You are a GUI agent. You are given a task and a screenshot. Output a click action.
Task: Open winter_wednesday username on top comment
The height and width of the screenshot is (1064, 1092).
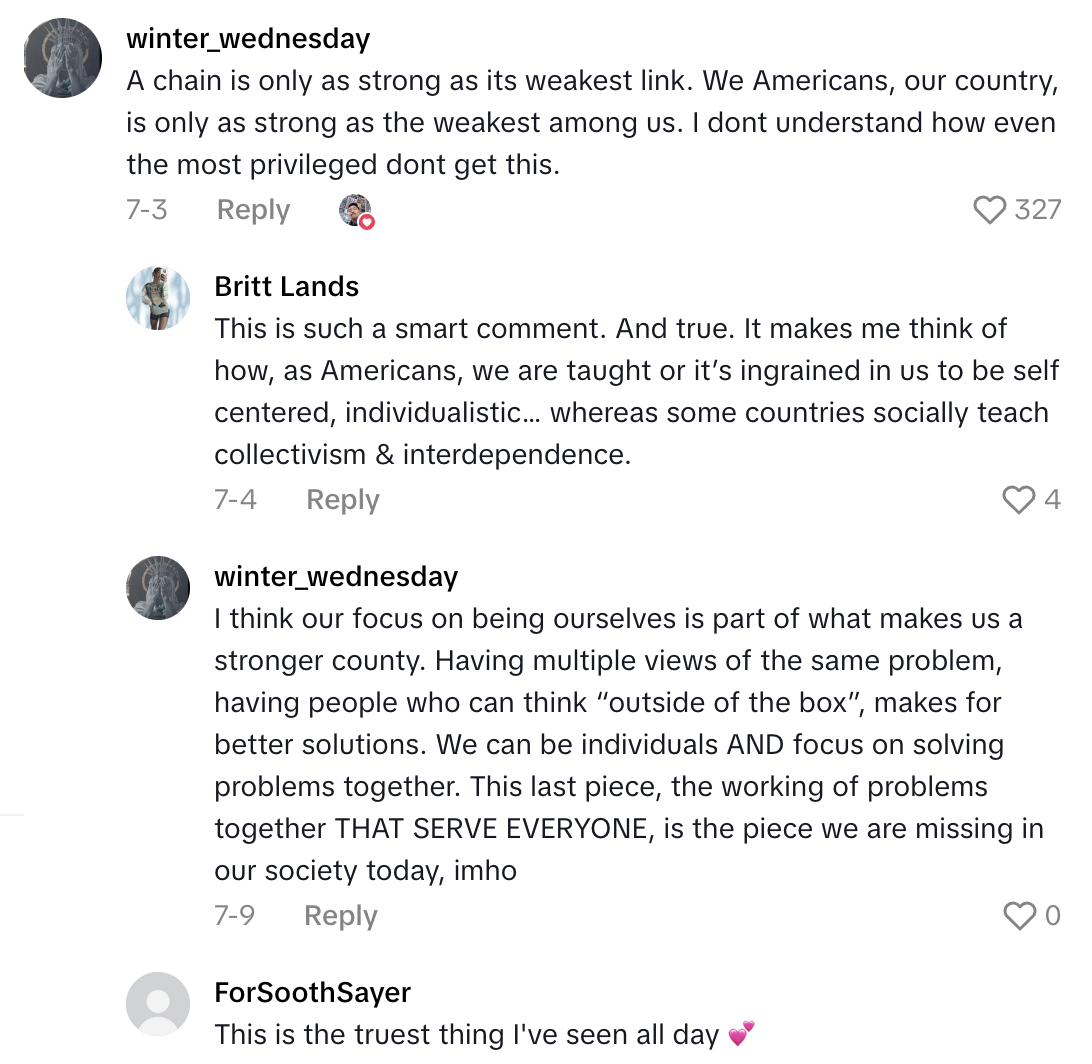(x=248, y=39)
